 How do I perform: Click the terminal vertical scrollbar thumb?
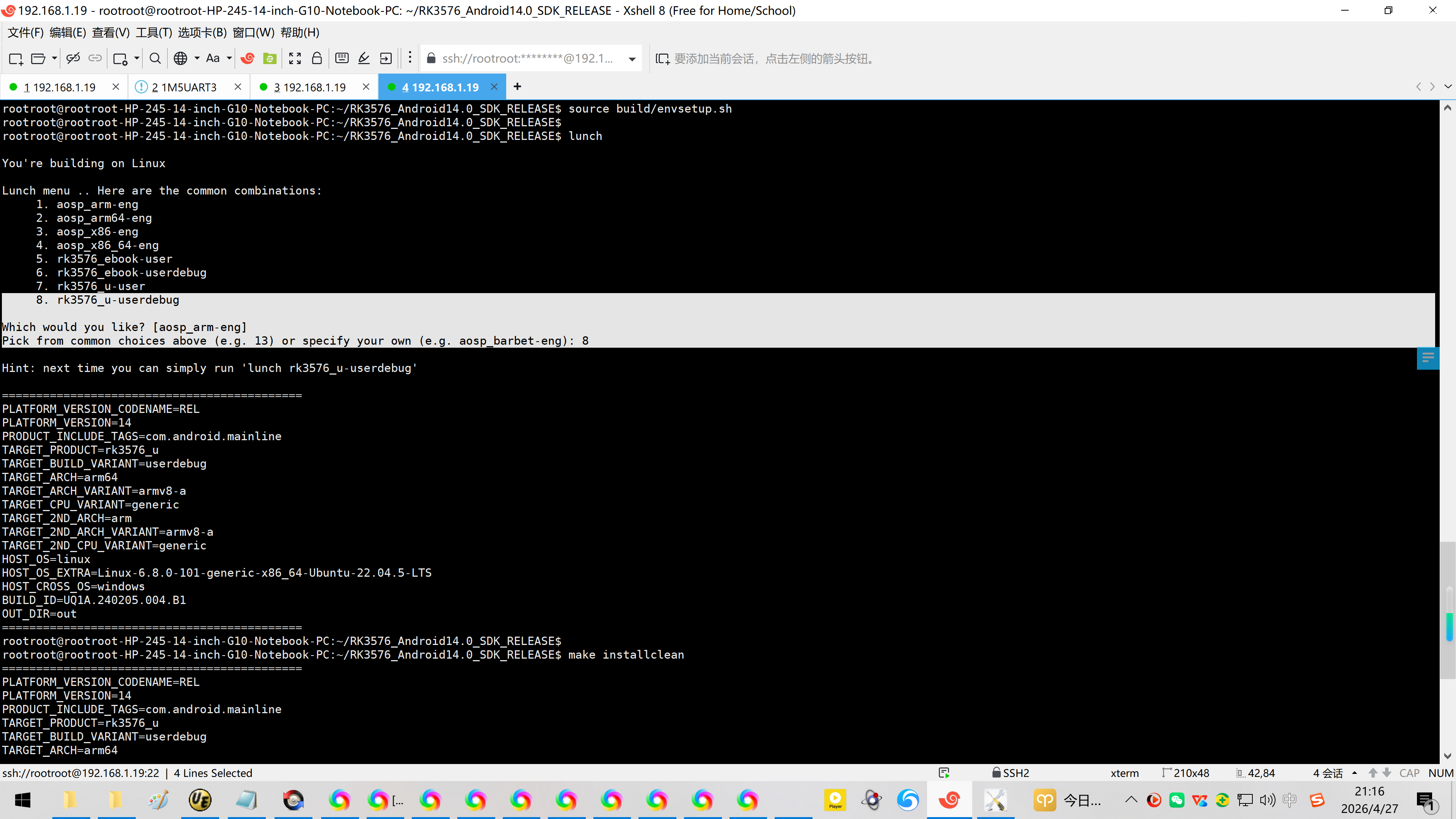click(1447, 610)
